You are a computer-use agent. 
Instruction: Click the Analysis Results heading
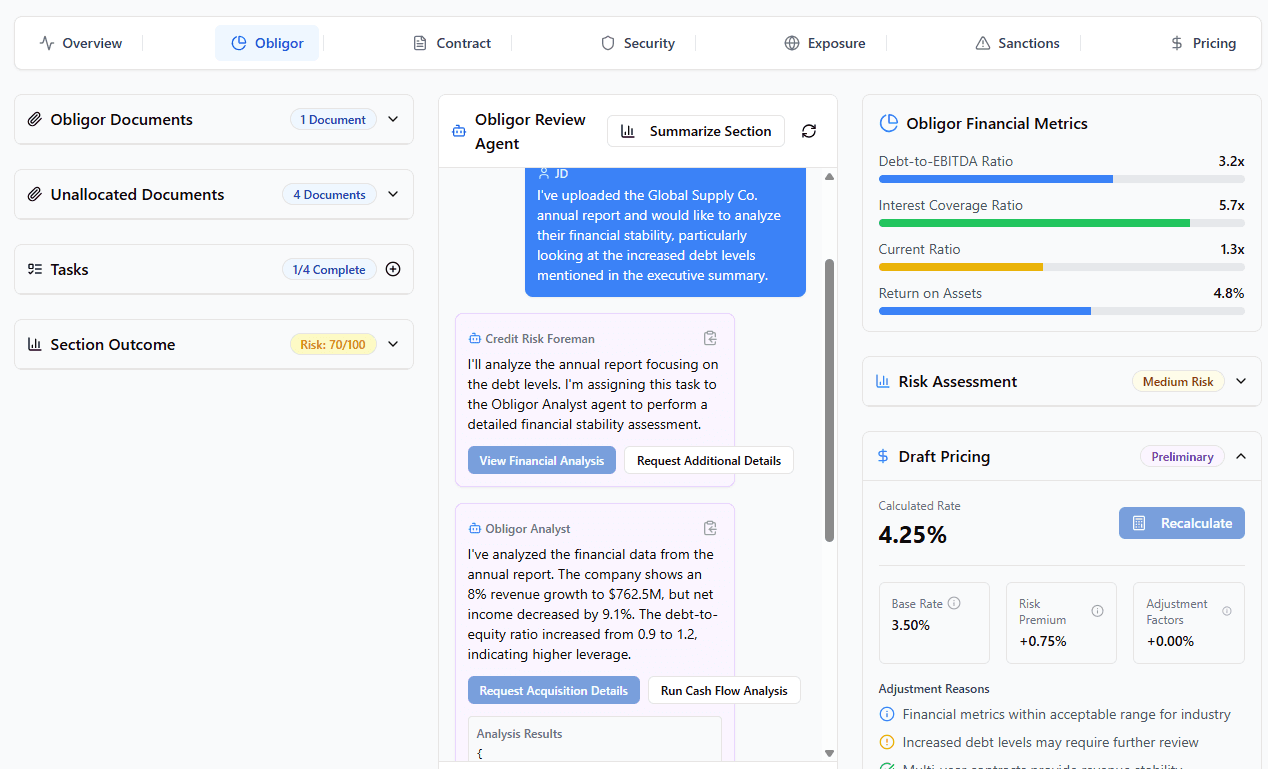click(519, 733)
